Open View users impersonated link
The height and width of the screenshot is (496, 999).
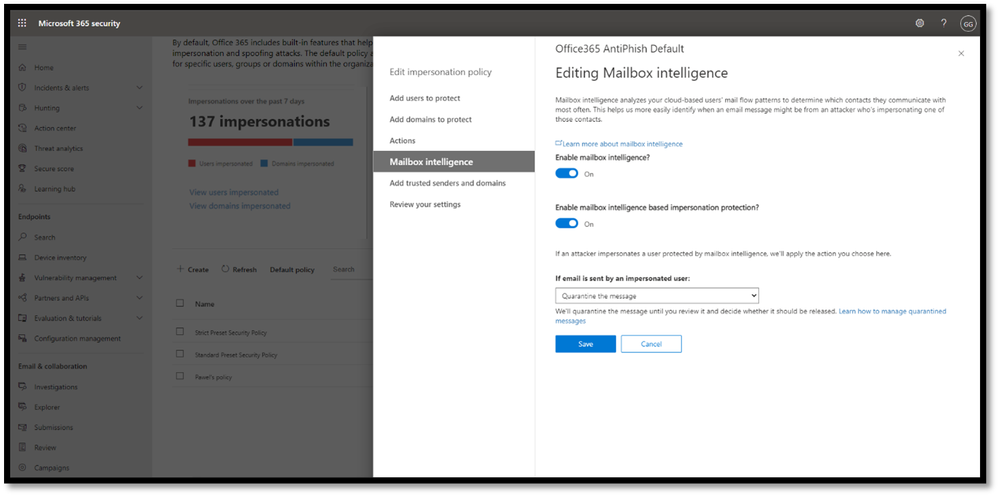coord(234,192)
